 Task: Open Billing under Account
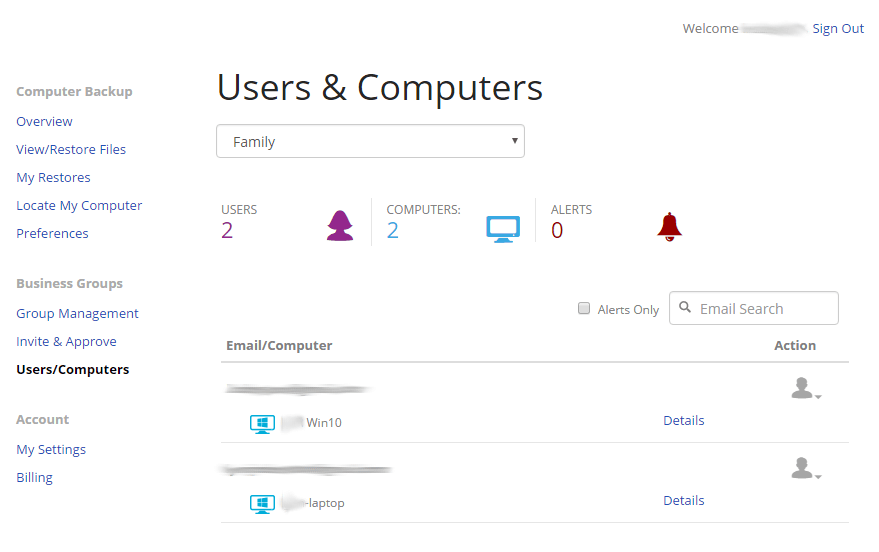[x=34, y=477]
